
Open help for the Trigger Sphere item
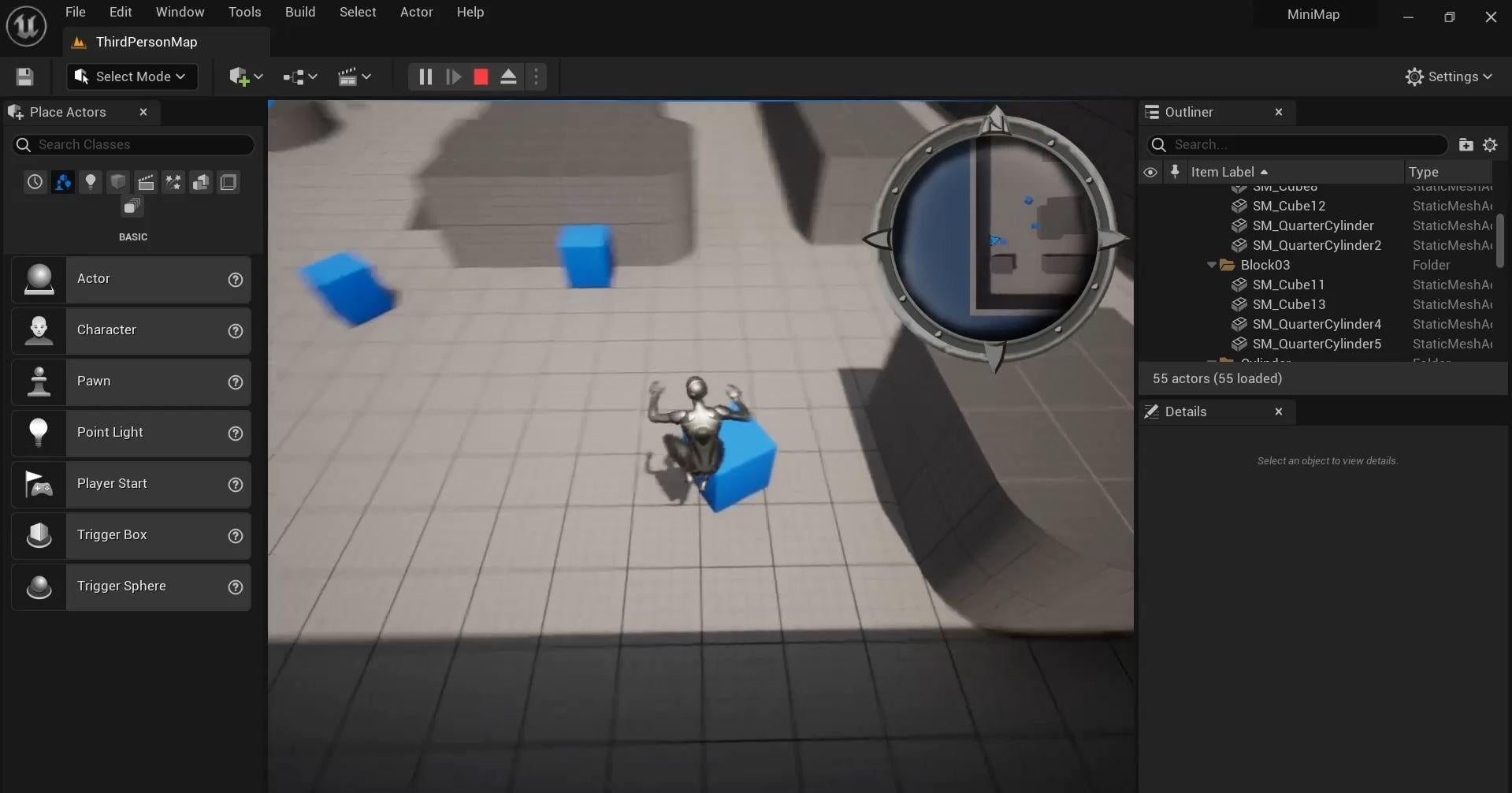[x=235, y=586]
